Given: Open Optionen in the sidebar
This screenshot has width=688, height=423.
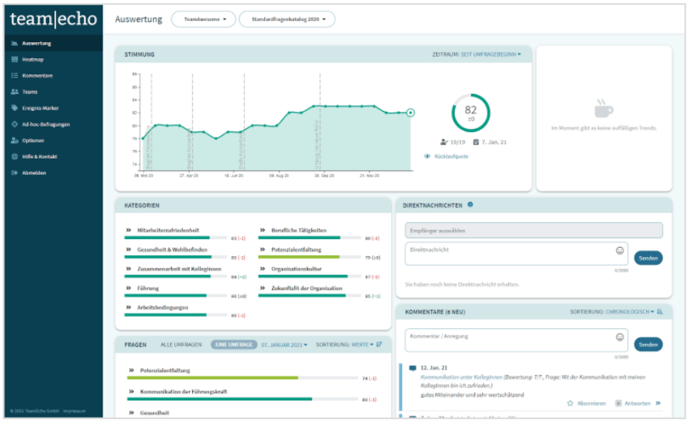Looking at the screenshot, I should click(33, 141).
